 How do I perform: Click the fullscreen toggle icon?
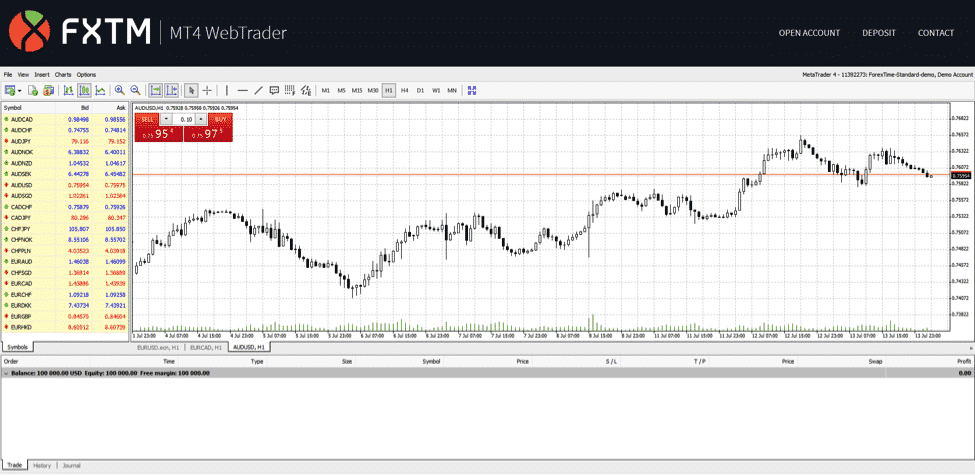pyautogui.click(x=472, y=90)
